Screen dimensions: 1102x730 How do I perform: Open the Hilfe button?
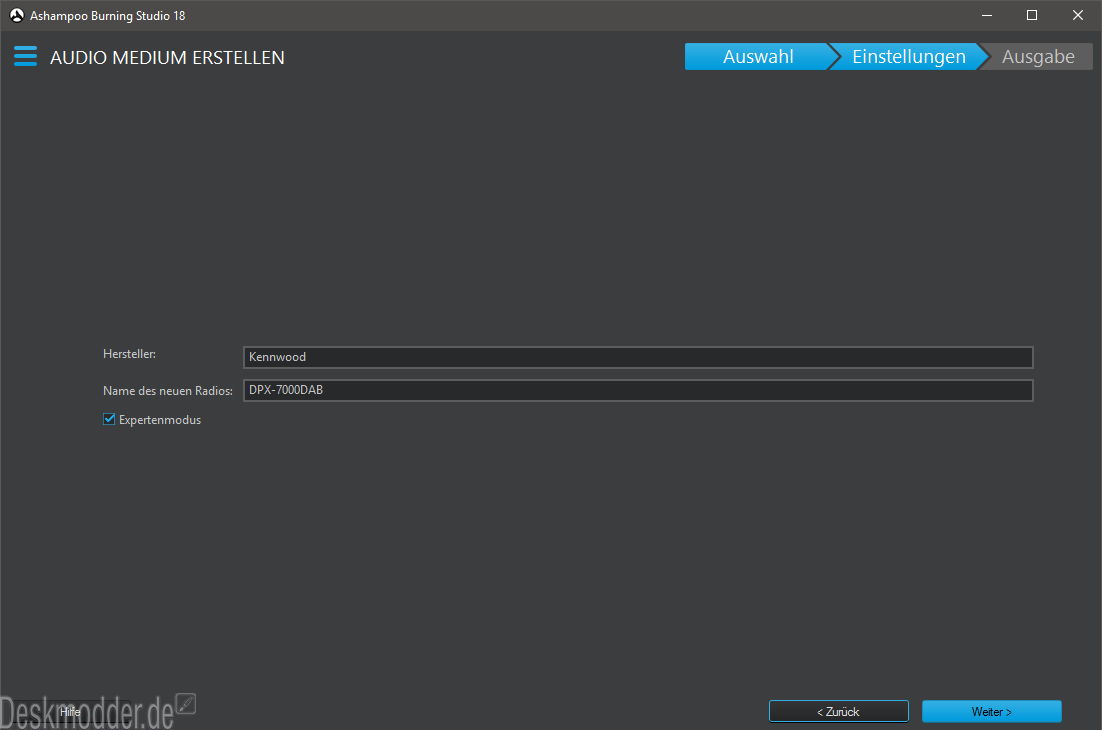click(70, 712)
